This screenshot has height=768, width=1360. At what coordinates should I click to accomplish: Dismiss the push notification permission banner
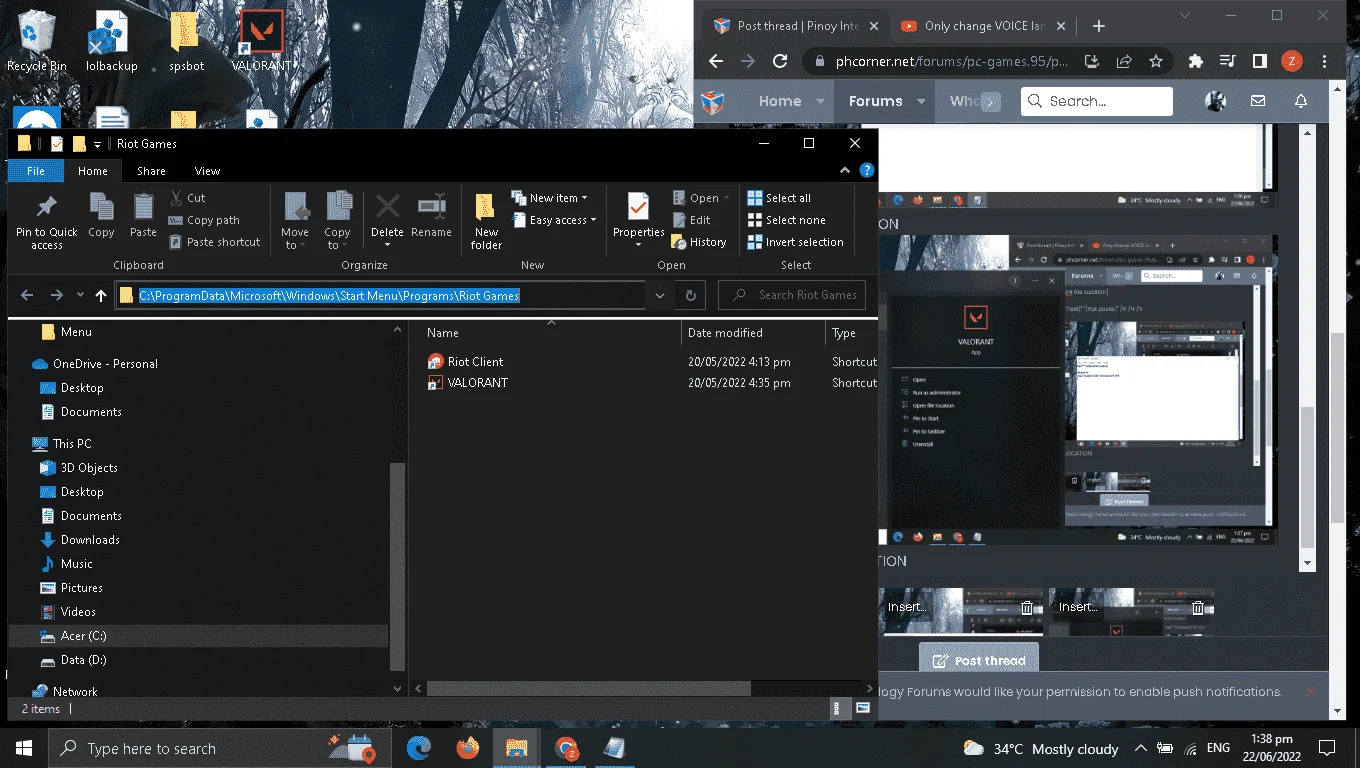[1311, 692]
